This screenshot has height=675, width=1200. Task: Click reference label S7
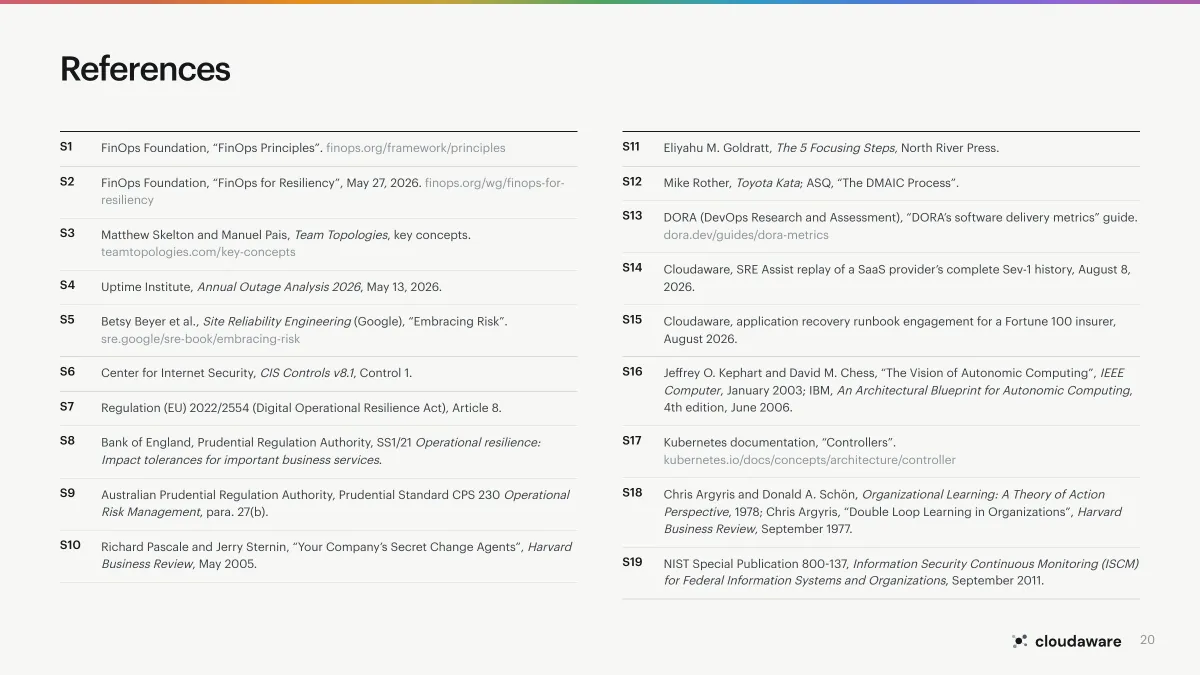[x=67, y=407]
